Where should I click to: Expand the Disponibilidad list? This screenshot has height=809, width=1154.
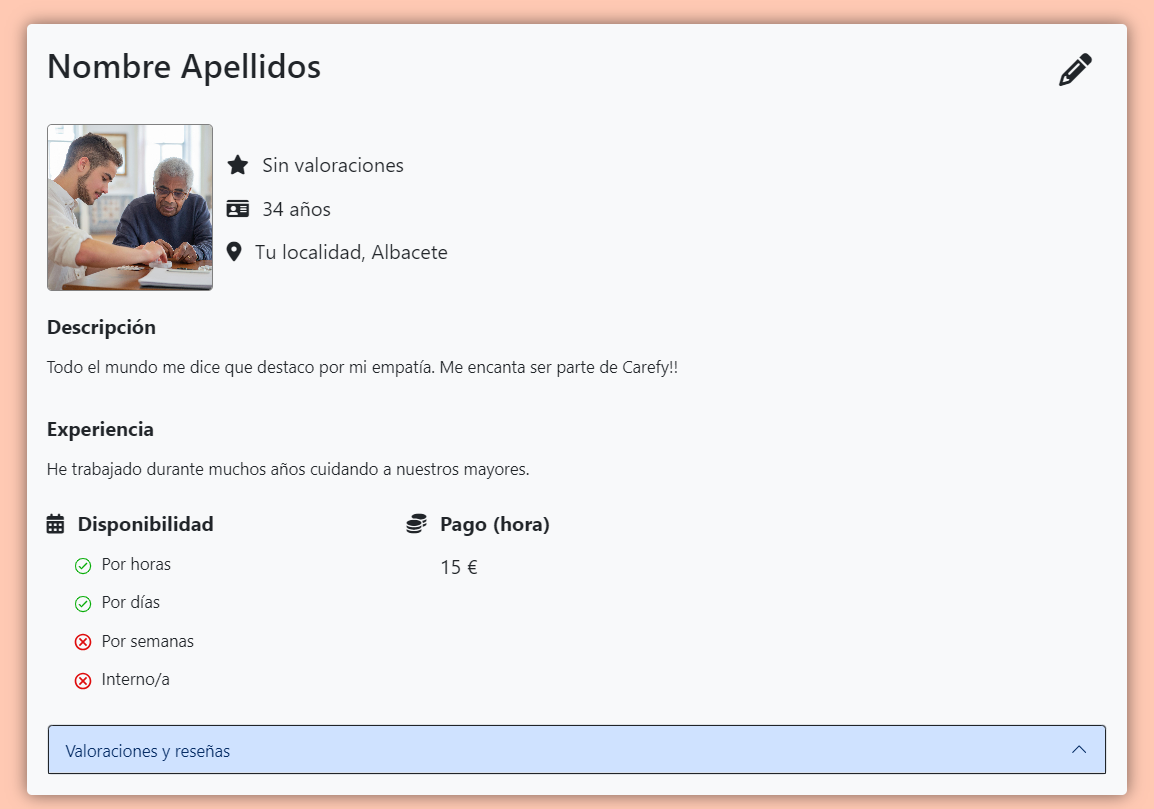146,523
